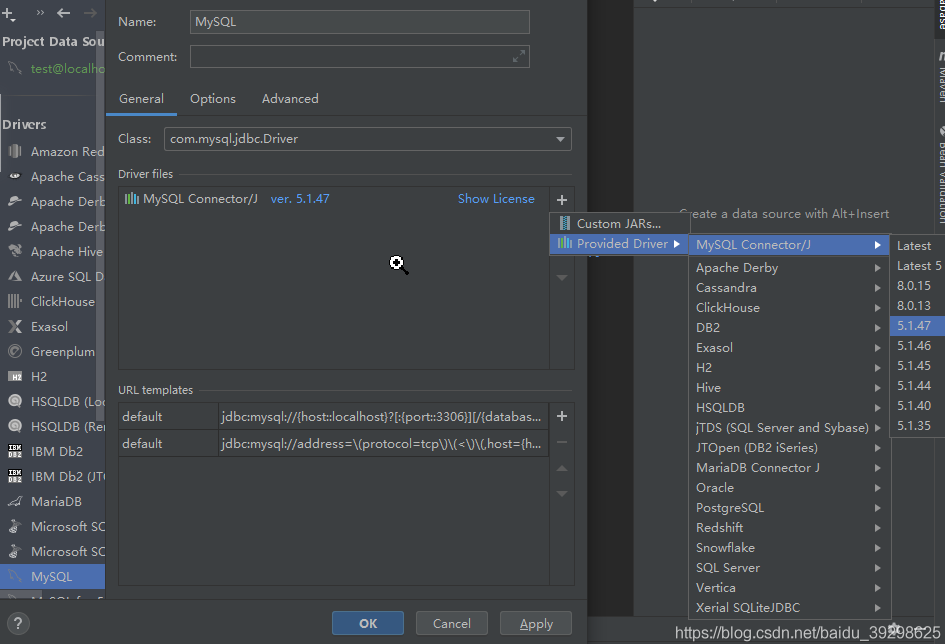Add a driver file with plus icon
The height and width of the screenshot is (644, 945).
tap(562, 199)
